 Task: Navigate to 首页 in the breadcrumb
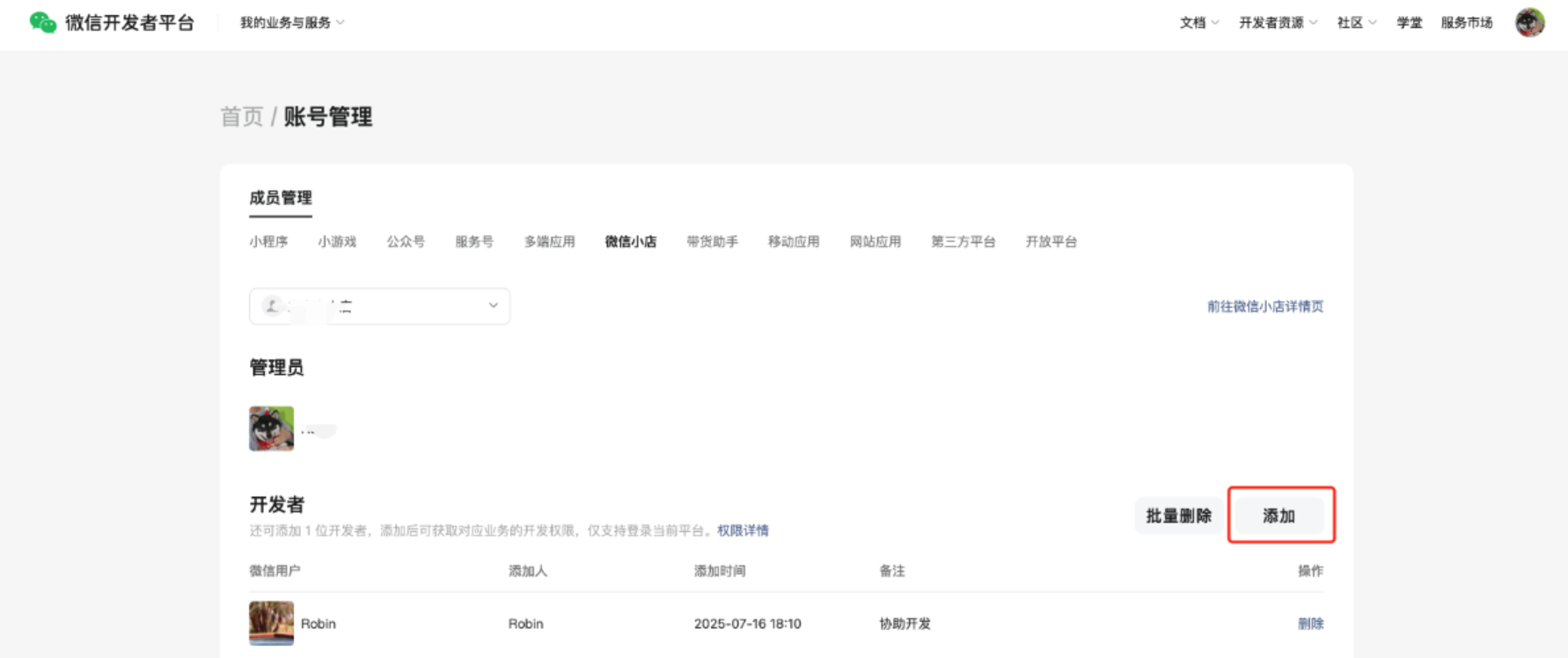coord(242,117)
